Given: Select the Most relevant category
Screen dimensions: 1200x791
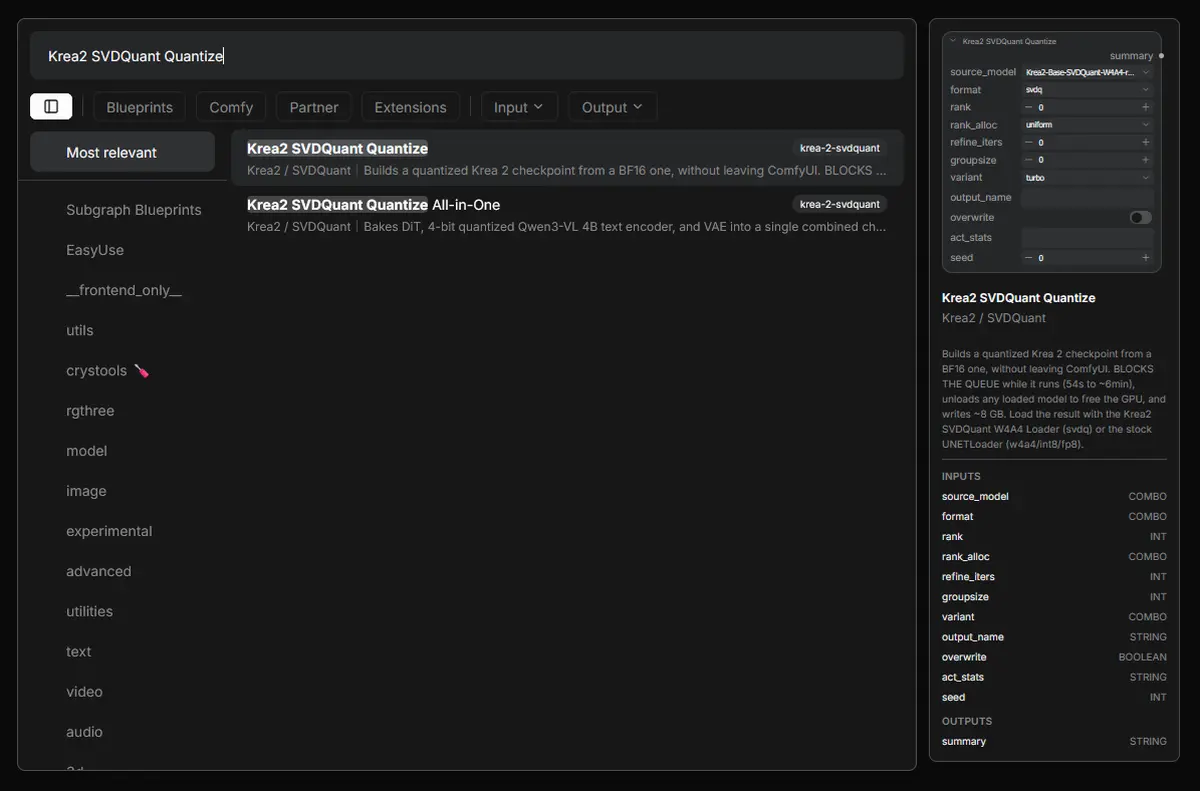Looking at the screenshot, I should (122, 152).
